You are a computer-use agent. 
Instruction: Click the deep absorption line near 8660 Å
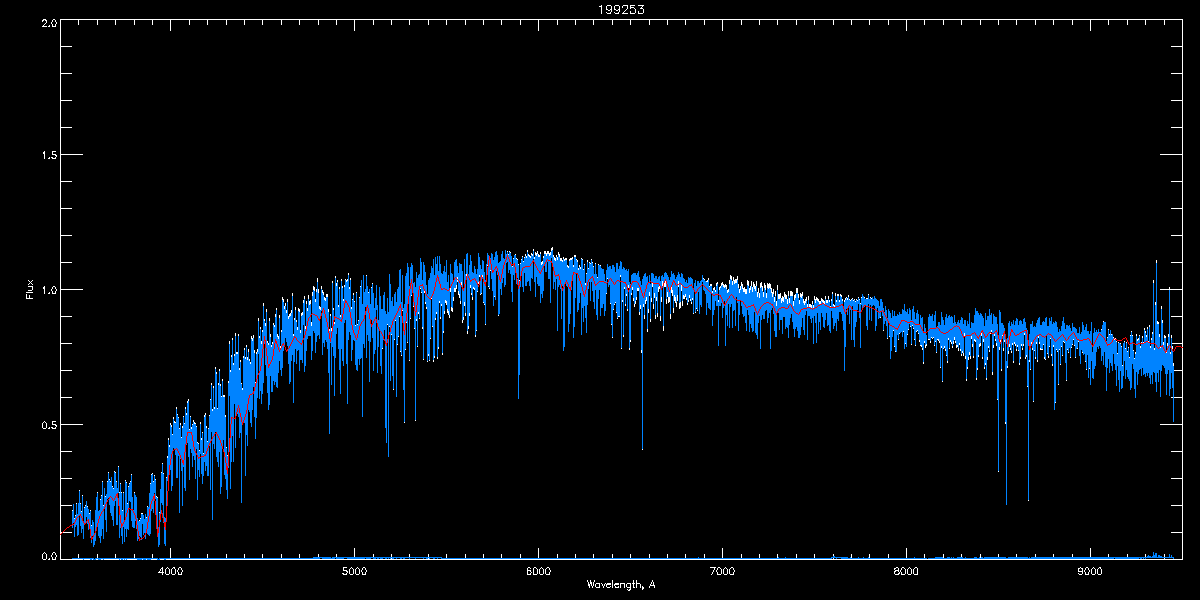pos(1028,498)
